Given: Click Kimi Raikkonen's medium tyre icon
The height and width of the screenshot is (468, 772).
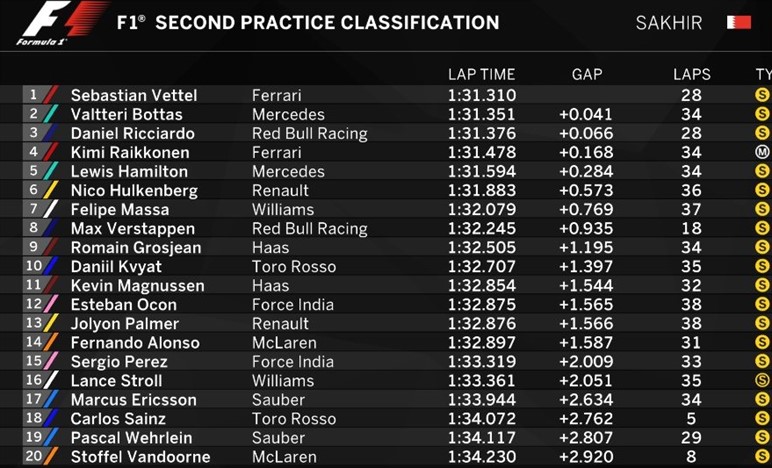Looking at the screenshot, I should [x=762, y=152].
